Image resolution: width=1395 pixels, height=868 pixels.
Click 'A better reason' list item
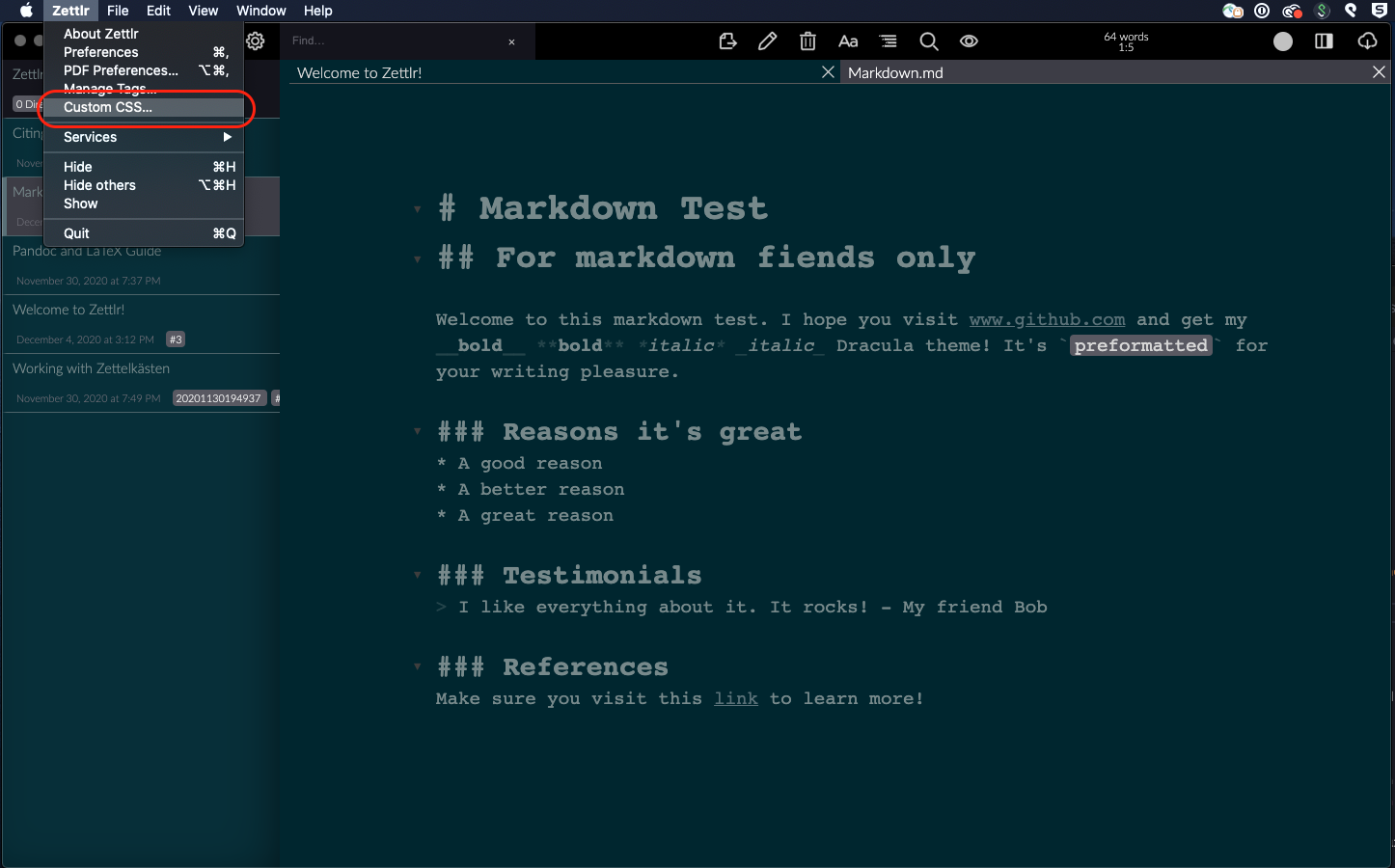(x=541, y=489)
